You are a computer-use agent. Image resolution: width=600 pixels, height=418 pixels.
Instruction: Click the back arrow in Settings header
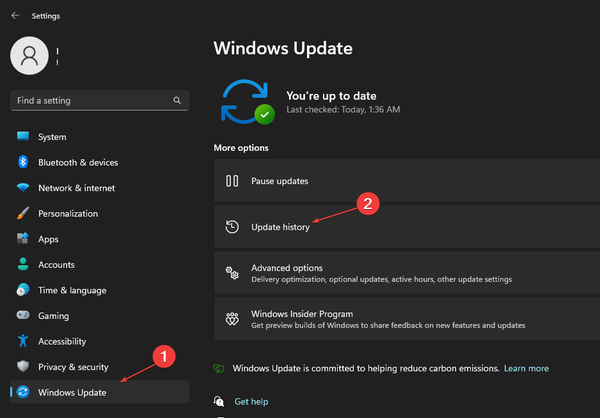[x=15, y=15]
